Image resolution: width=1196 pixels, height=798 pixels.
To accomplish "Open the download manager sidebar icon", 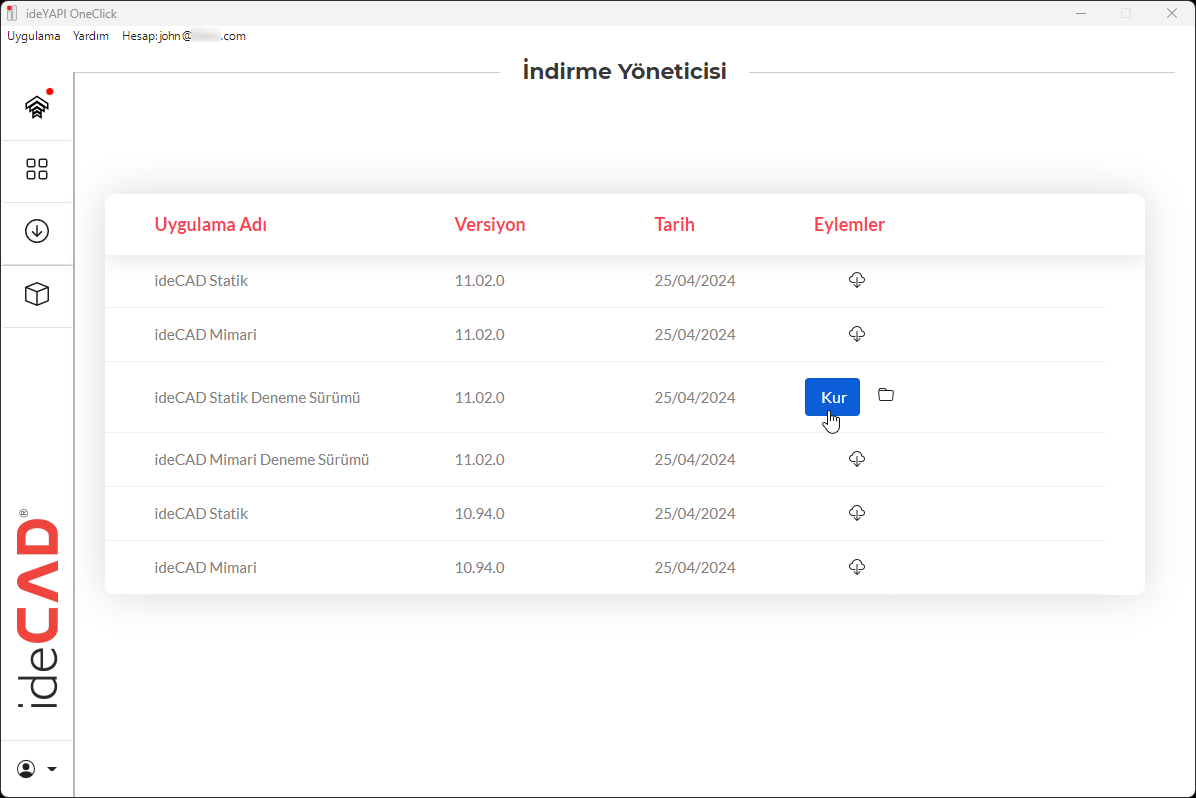I will (37, 231).
